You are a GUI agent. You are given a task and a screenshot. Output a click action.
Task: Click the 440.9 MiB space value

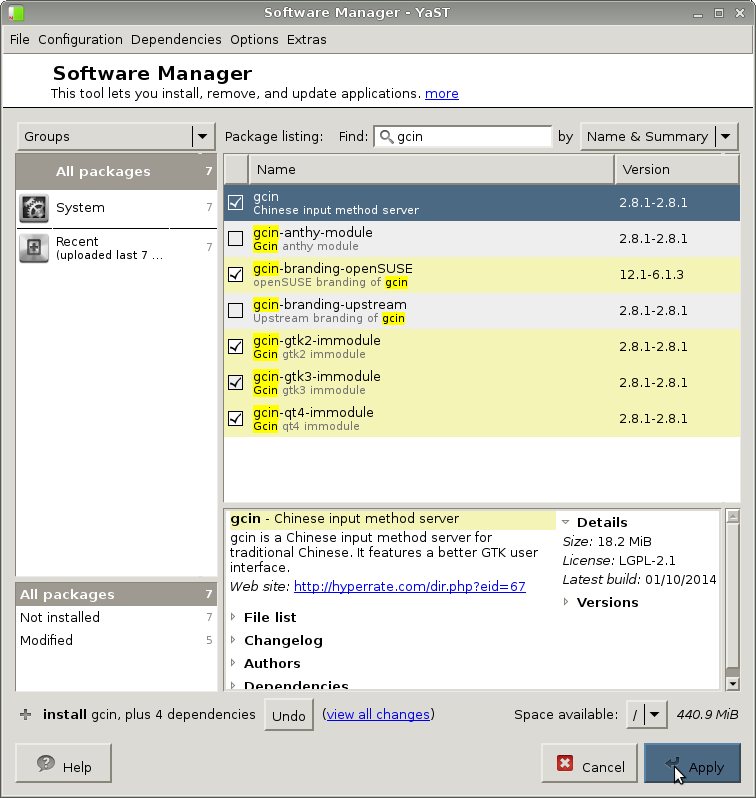(707, 715)
